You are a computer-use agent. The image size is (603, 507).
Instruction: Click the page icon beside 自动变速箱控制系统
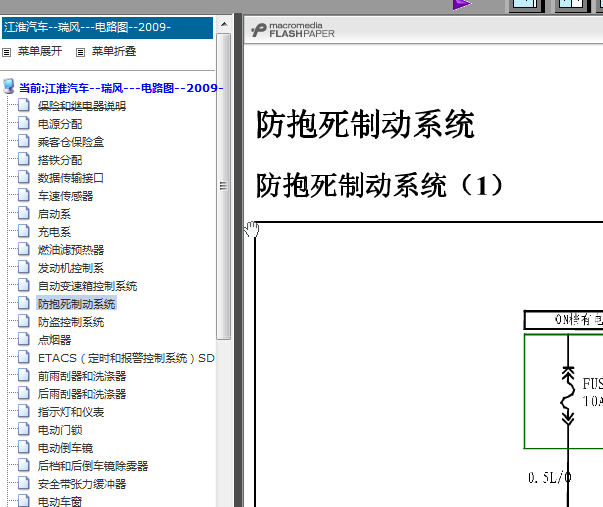click(x=24, y=285)
